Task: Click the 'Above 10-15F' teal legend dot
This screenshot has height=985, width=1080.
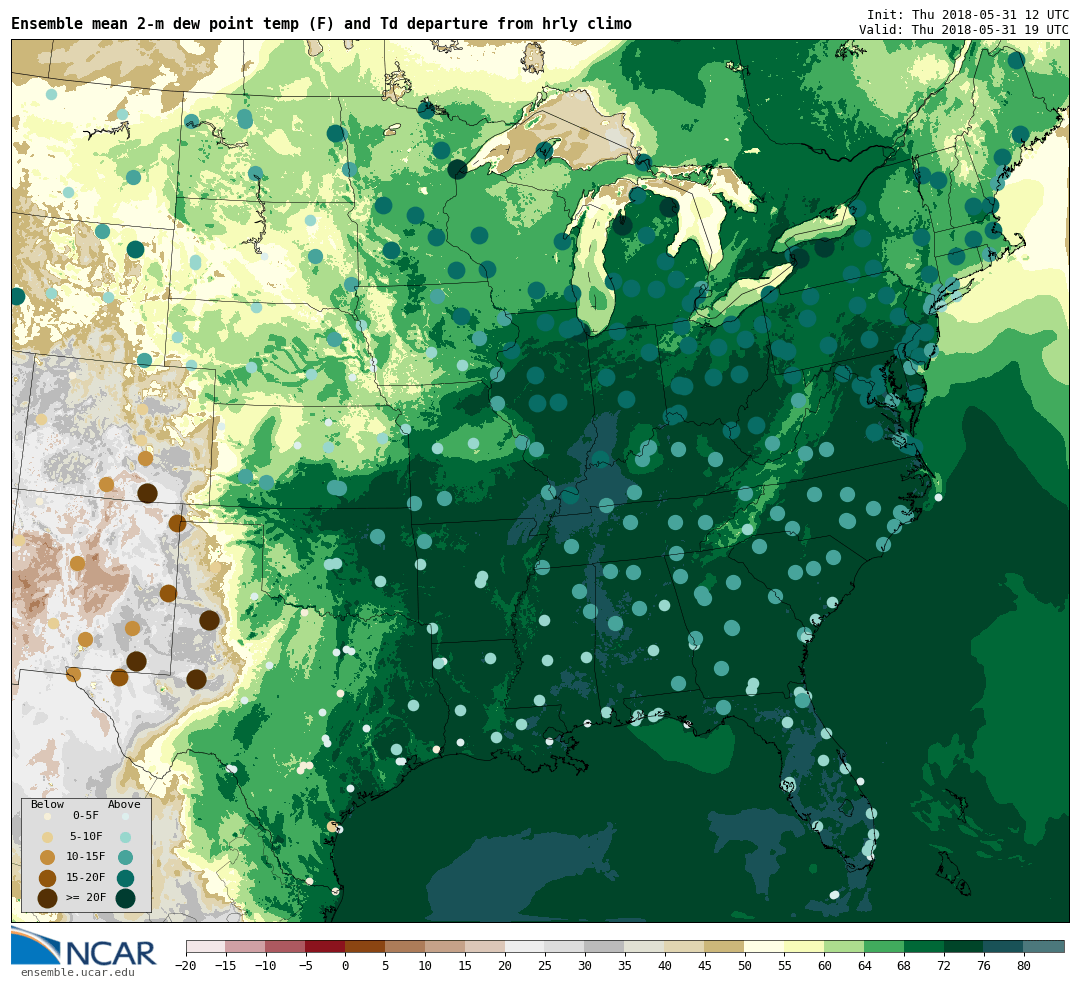Action: (125, 857)
